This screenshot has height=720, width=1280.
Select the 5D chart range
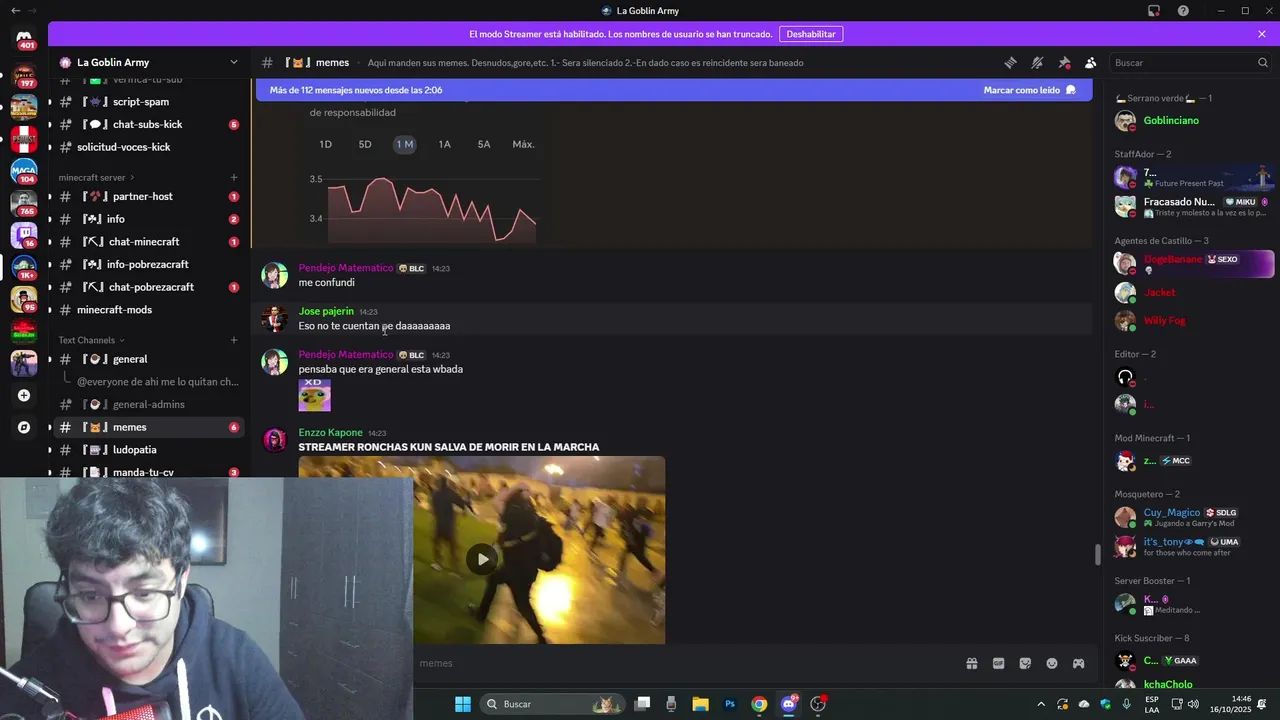point(365,144)
